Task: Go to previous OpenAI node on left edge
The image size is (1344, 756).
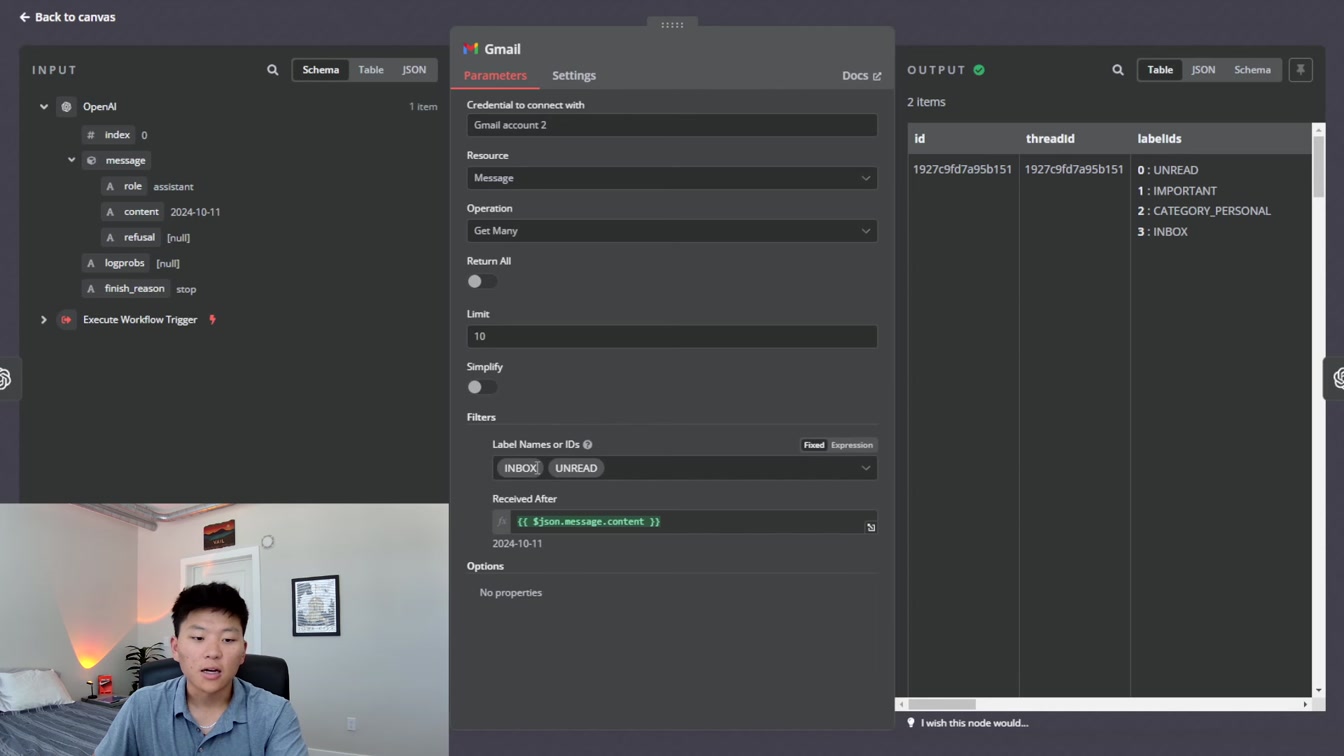Action: point(6,379)
